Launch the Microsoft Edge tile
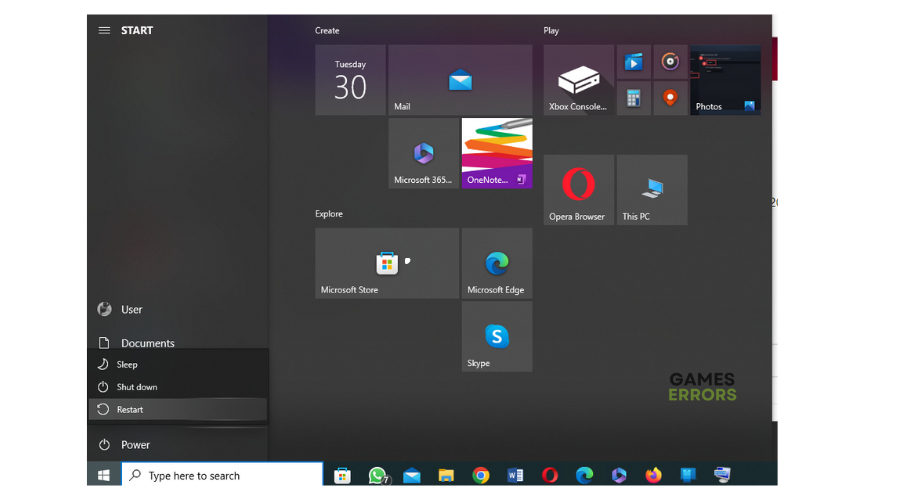This screenshot has height=500, width=900. point(497,263)
